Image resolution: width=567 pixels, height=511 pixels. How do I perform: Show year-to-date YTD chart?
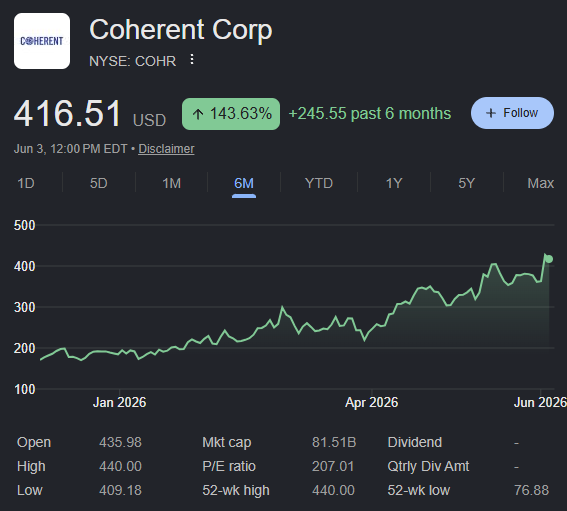pyautogui.click(x=319, y=183)
